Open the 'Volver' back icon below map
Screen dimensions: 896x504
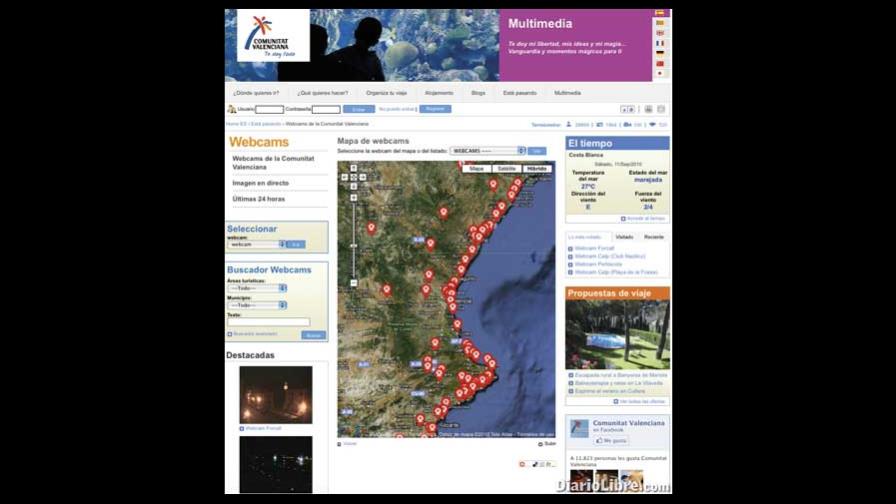(339, 444)
